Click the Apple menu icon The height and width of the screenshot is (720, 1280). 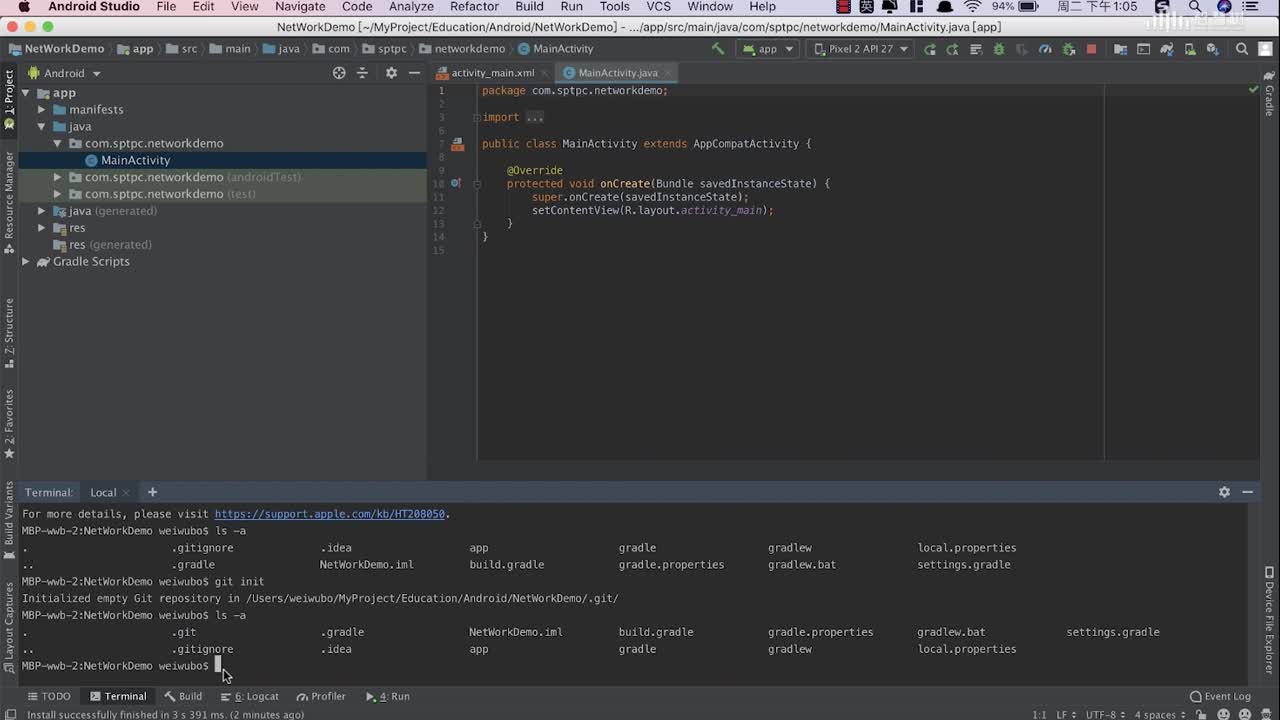[24, 7]
